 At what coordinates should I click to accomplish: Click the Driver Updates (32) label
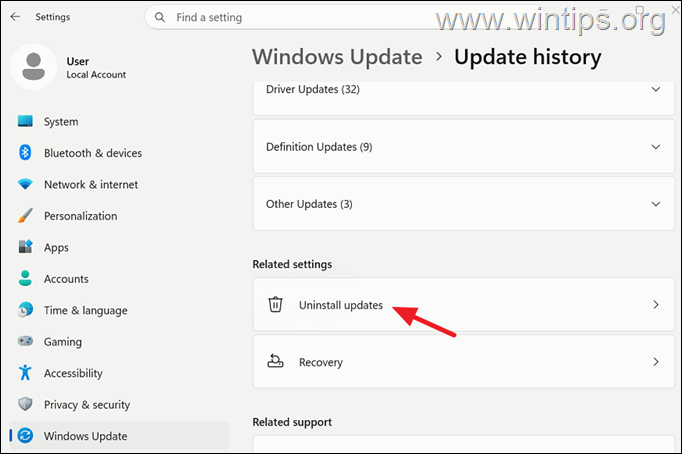(x=313, y=89)
